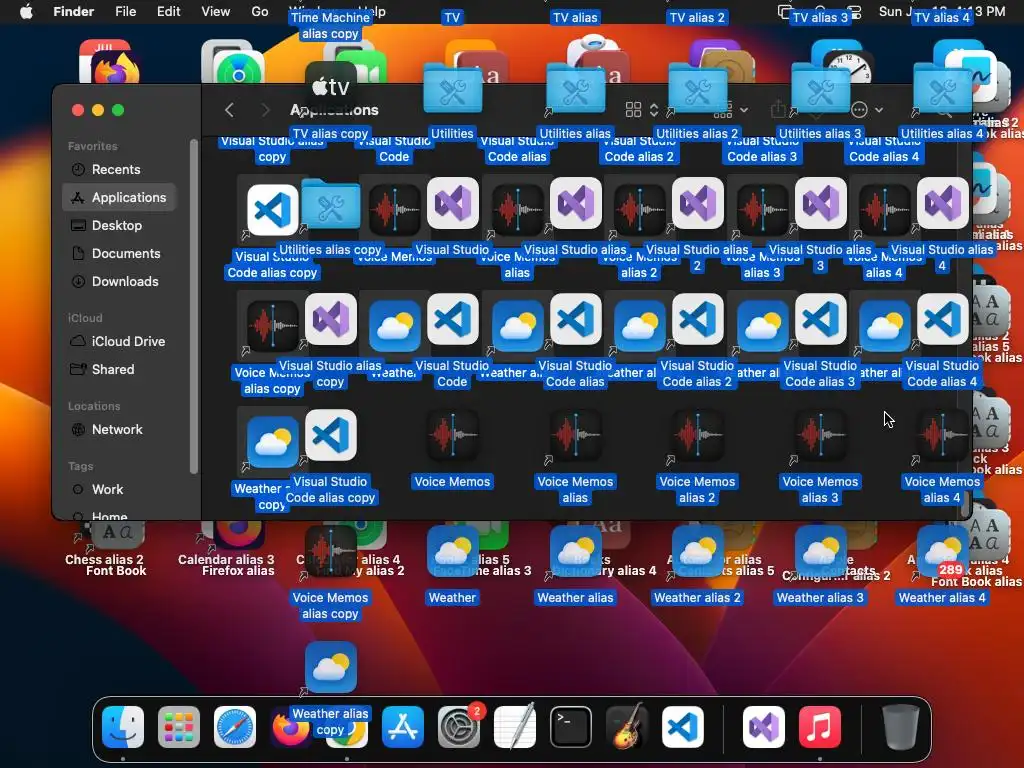Launch TextEdit from the Dock

[515, 727]
